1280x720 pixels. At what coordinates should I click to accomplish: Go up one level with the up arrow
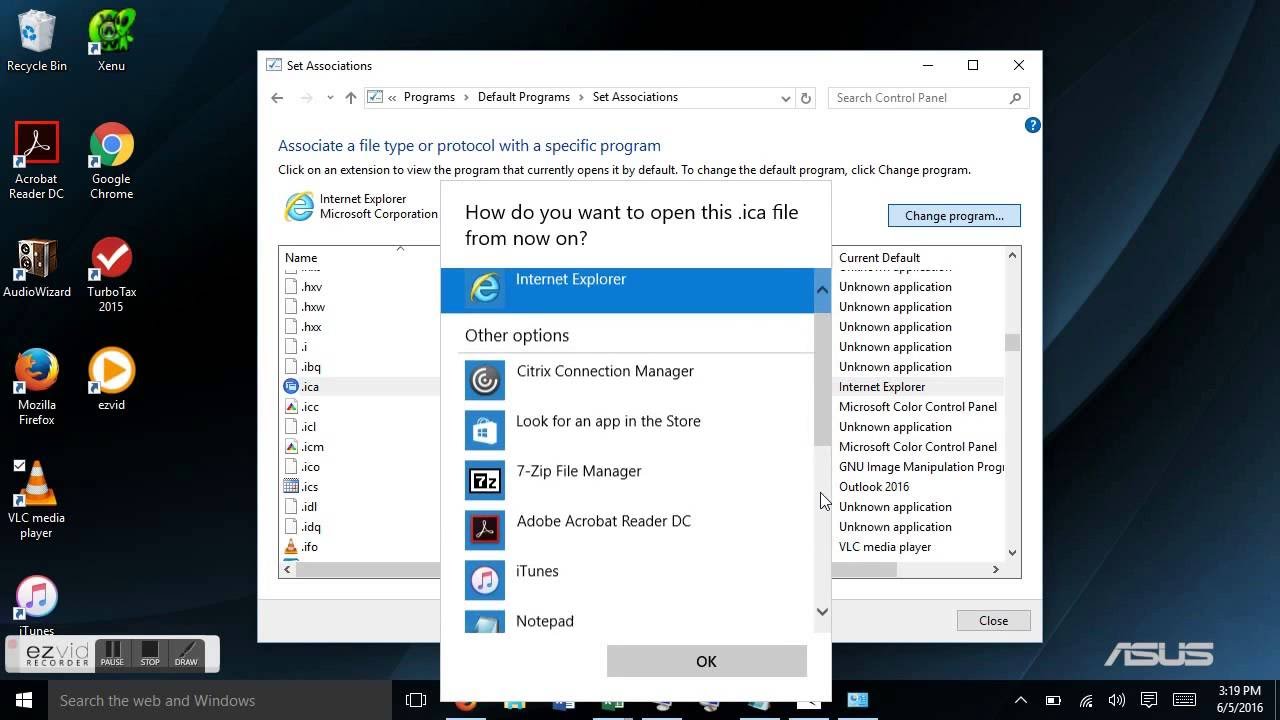(x=350, y=98)
